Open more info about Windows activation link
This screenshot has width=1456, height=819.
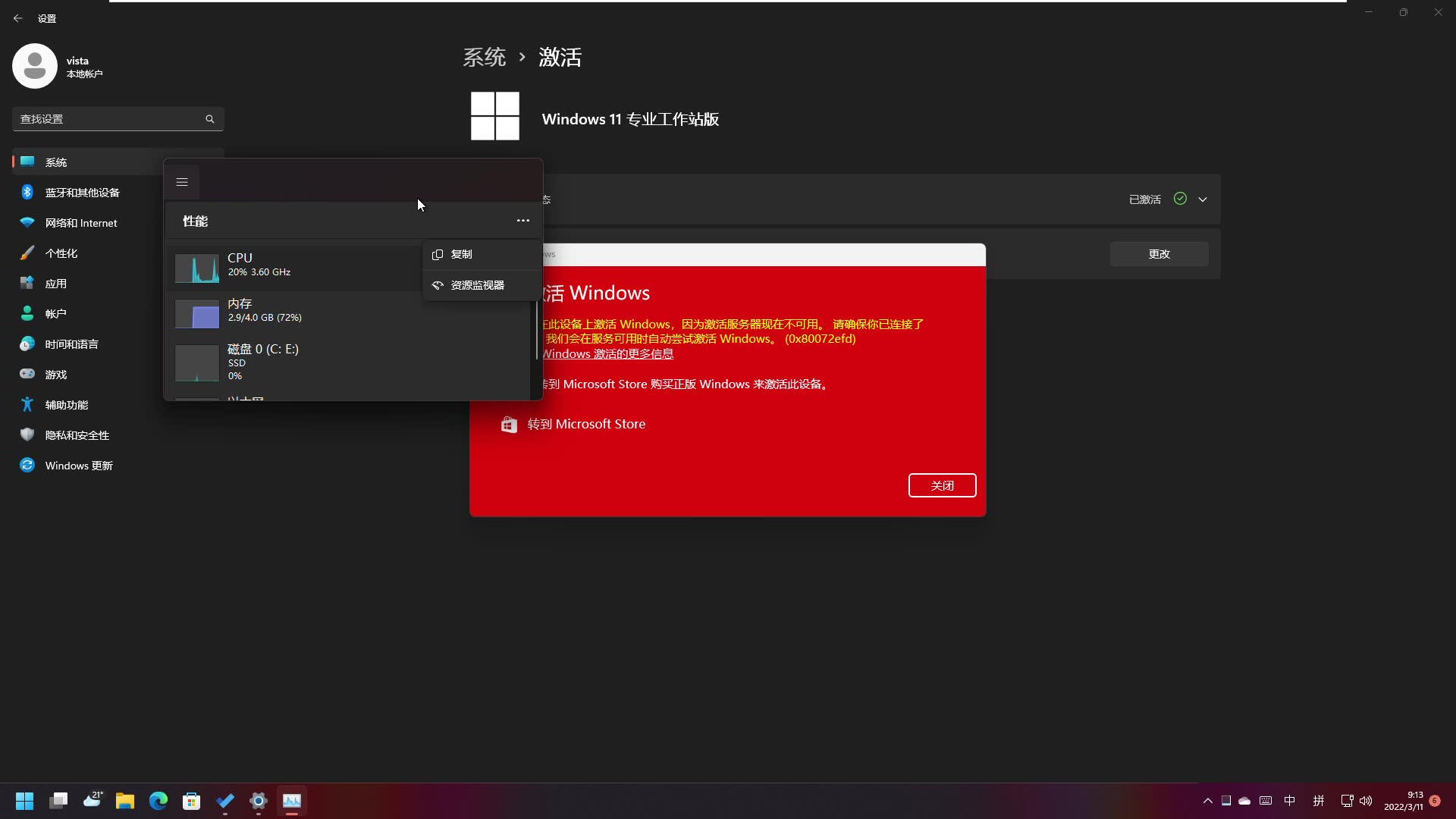click(x=607, y=354)
